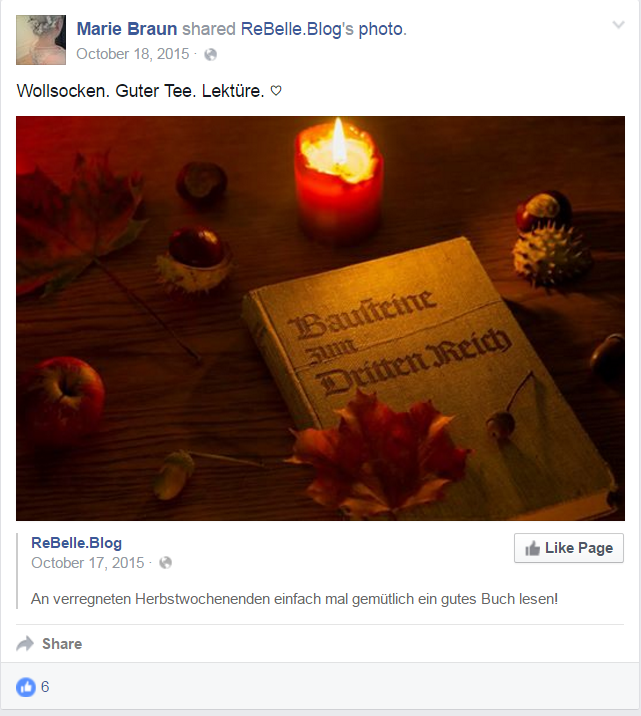Image resolution: width=641 pixels, height=716 pixels.
Task: Click the October 18, 2015 timestamp
Action: tap(132, 54)
